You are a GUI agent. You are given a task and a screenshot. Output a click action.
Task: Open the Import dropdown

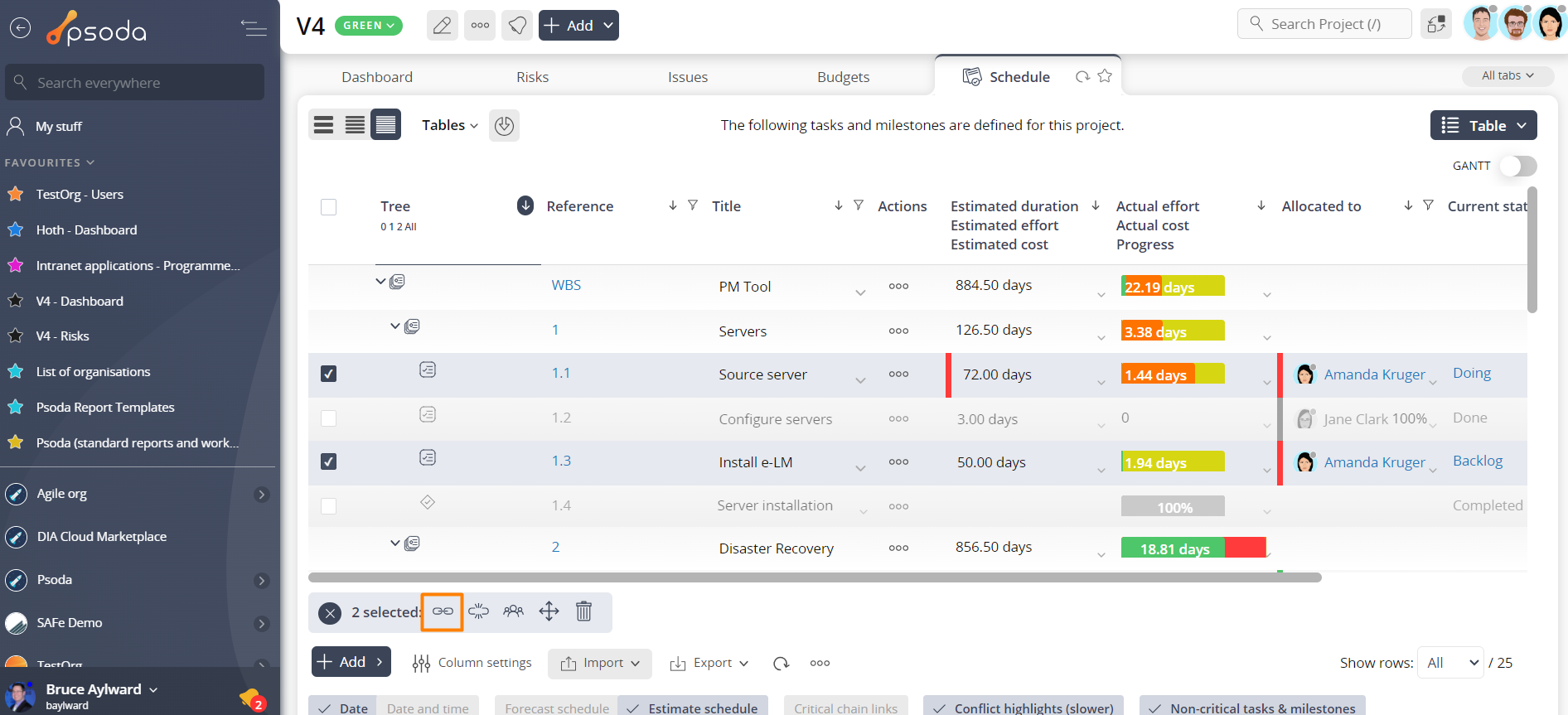point(600,664)
